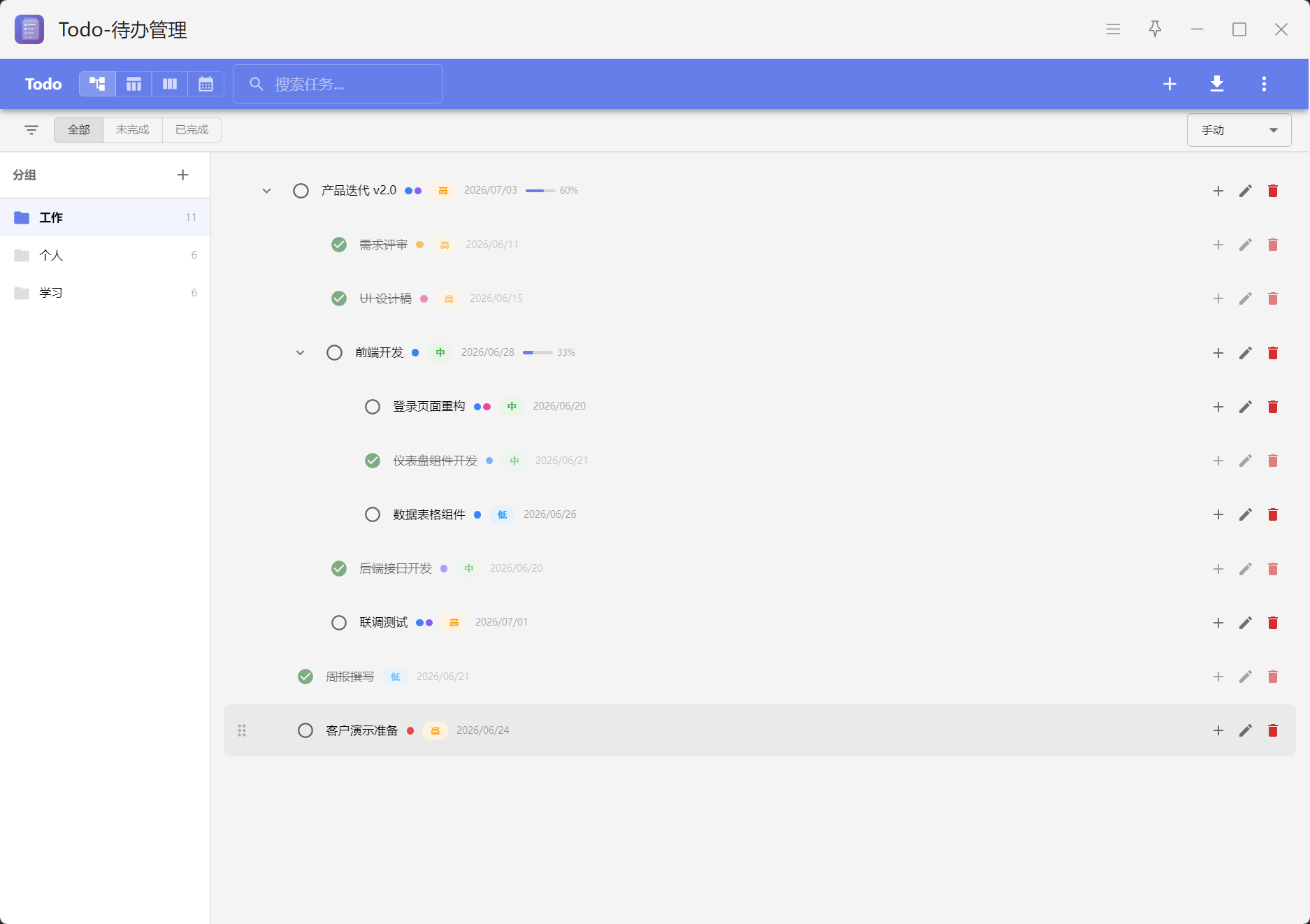Click the date 2026/07/03
This screenshot has width=1310, height=924.
(x=491, y=190)
